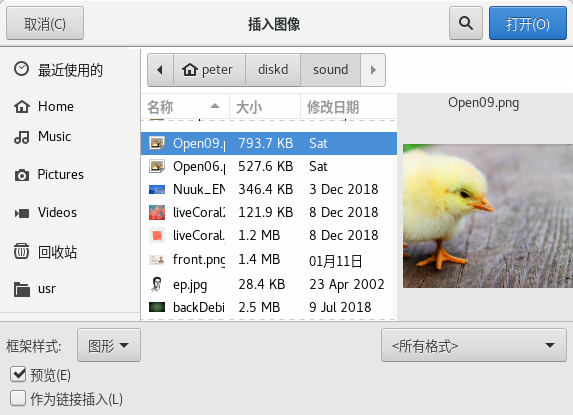The width and height of the screenshot is (573, 415).
Task: Click the peter home breadcrumb icon
Action: tap(190, 69)
